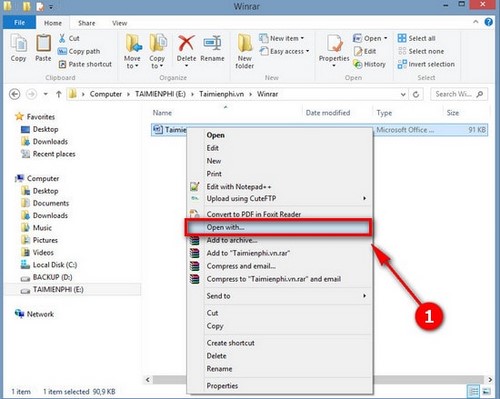This screenshot has width=500, height=399.
Task: Click the Copy to folder icon
Action: [158, 43]
